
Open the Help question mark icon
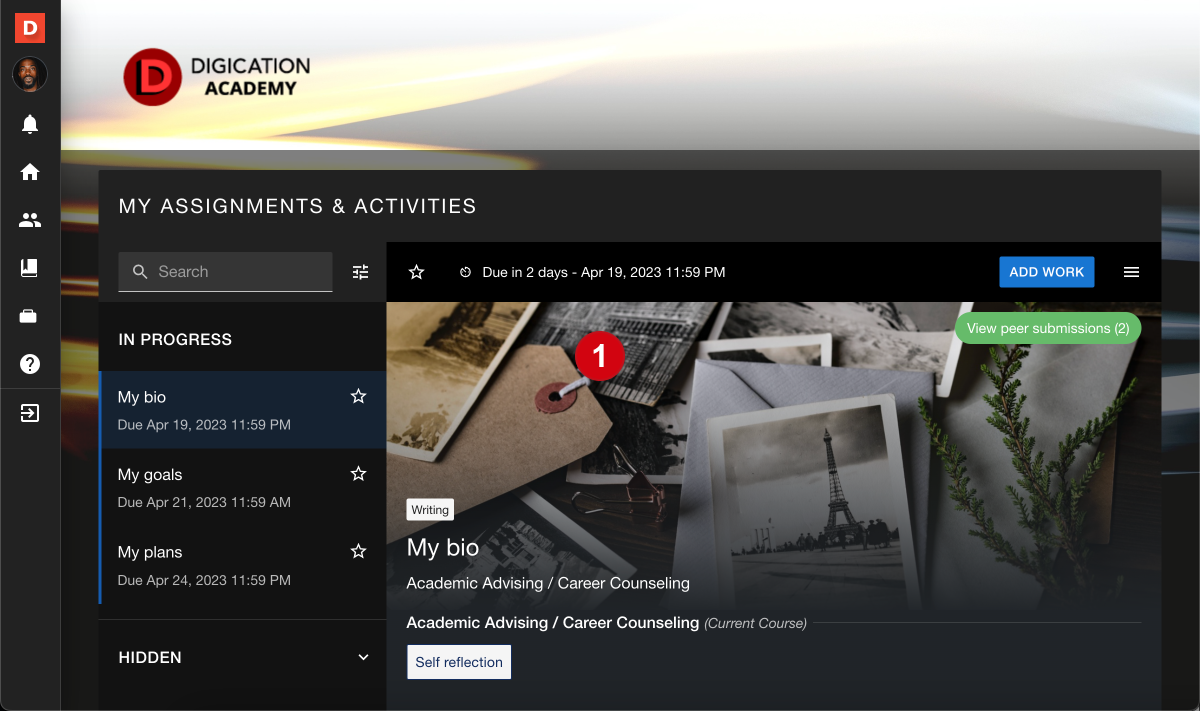(x=30, y=364)
